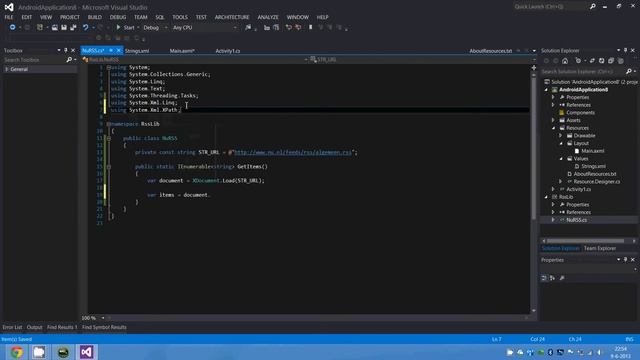Click the Toggle Bookmark toolbar icon
This screenshot has width=640, height=360.
[311, 27]
